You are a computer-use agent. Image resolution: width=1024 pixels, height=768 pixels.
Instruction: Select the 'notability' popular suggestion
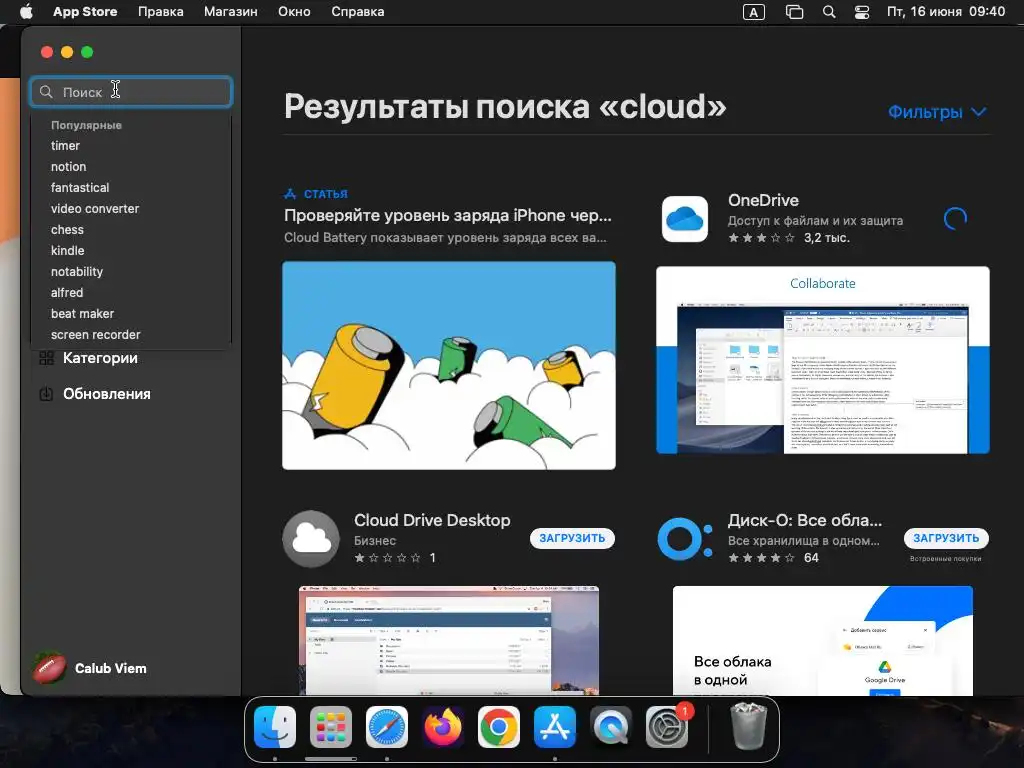[x=77, y=271]
